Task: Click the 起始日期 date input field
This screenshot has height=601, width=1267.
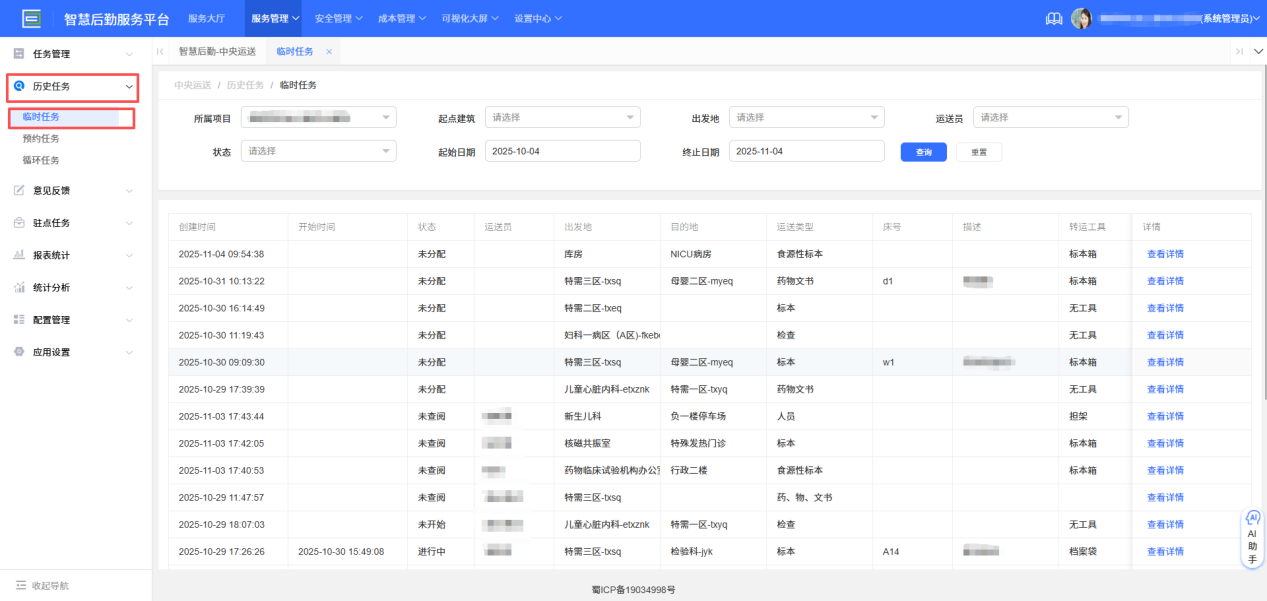Action: pos(562,150)
